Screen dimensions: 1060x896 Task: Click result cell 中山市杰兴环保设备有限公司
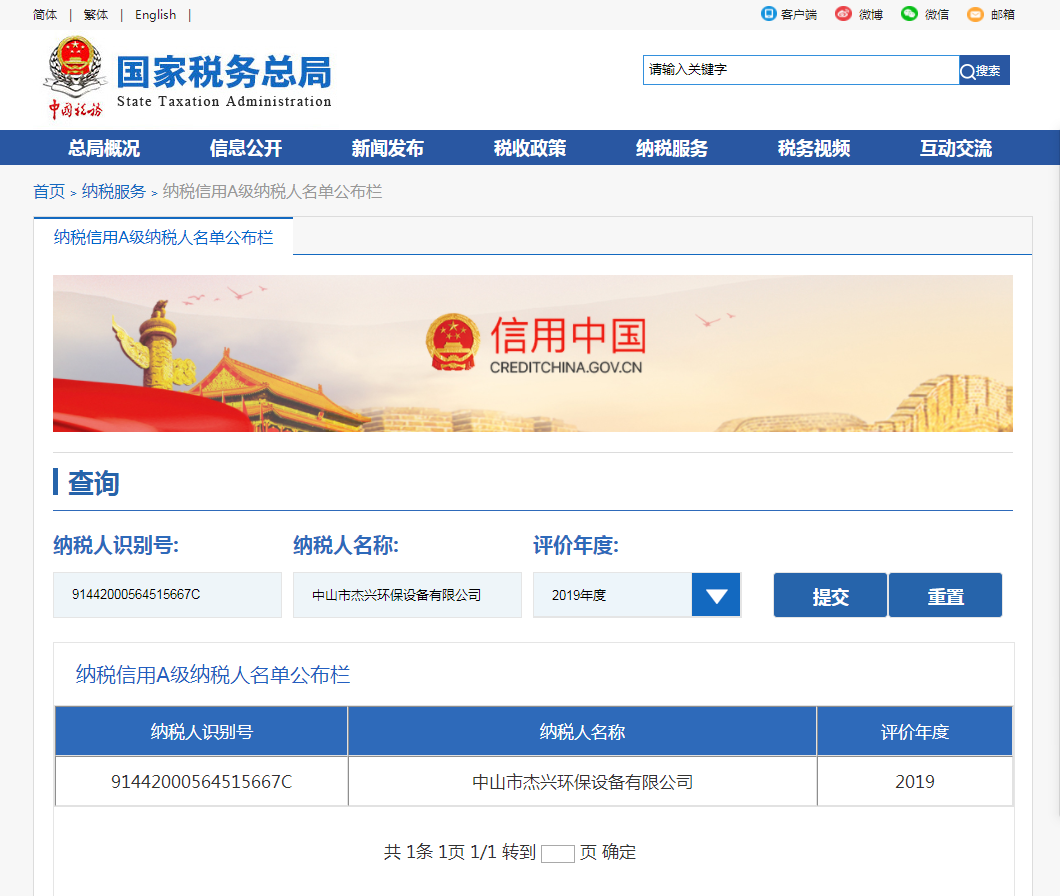pos(582,782)
